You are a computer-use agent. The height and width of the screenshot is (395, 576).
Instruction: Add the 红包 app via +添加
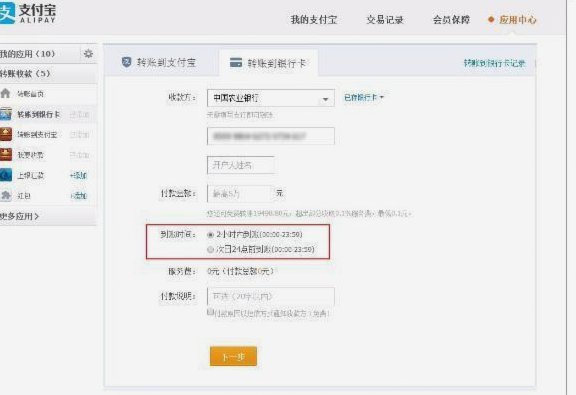pos(79,196)
